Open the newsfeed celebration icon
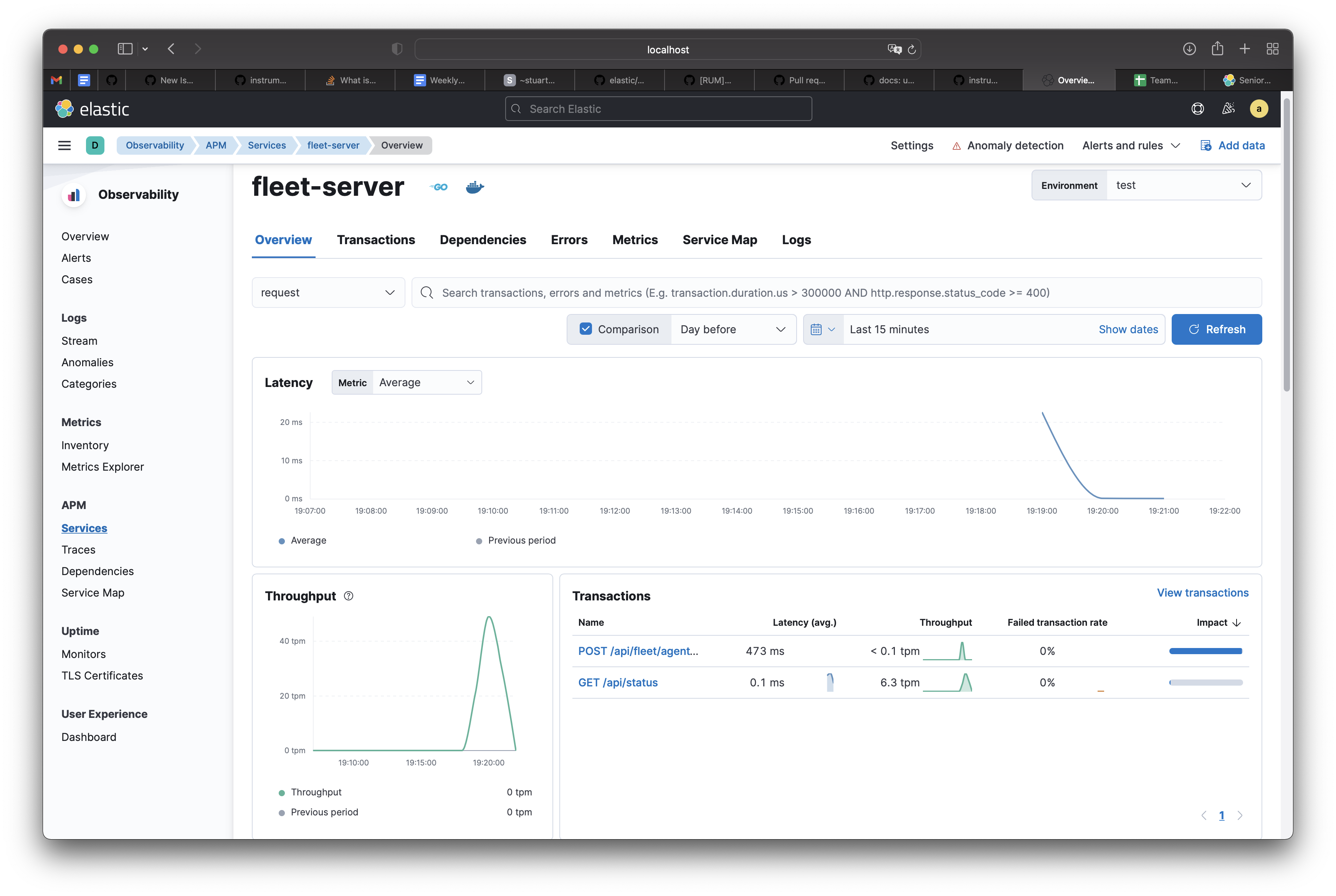This screenshot has width=1336, height=896. [x=1228, y=109]
